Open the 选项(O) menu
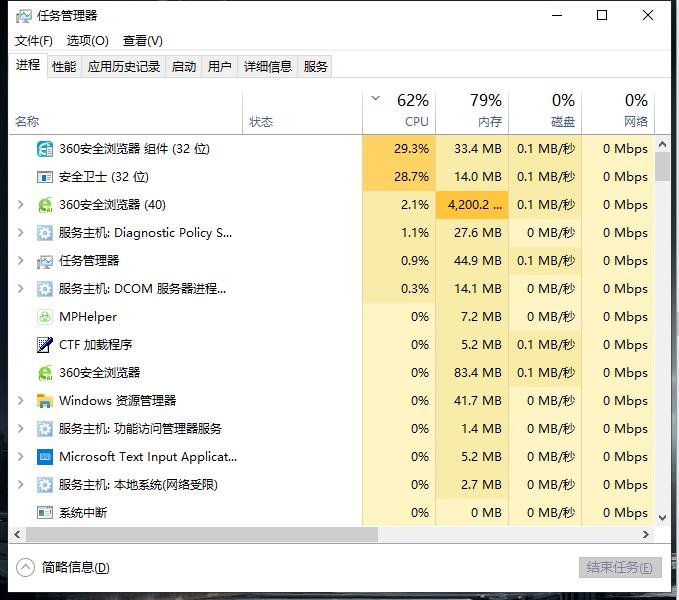This screenshot has width=679, height=600. coord(87,41)
